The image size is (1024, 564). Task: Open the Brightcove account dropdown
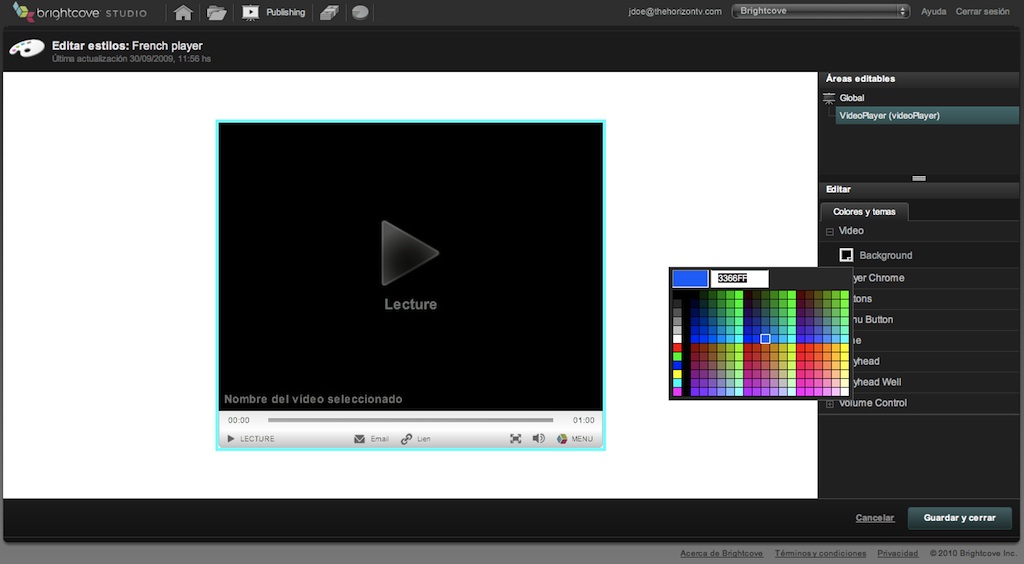[x=821, y=11]
